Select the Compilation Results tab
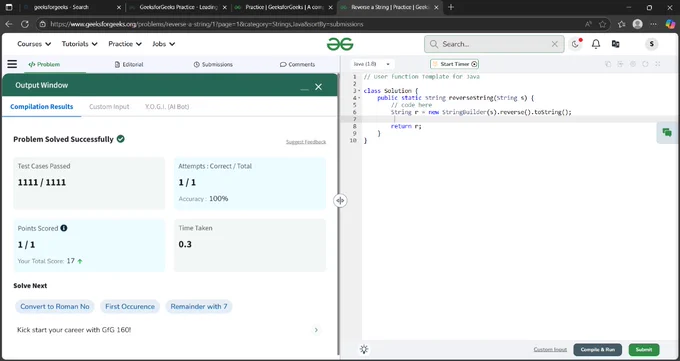Screen dimensions: 680x361 [x=42, y=107]
